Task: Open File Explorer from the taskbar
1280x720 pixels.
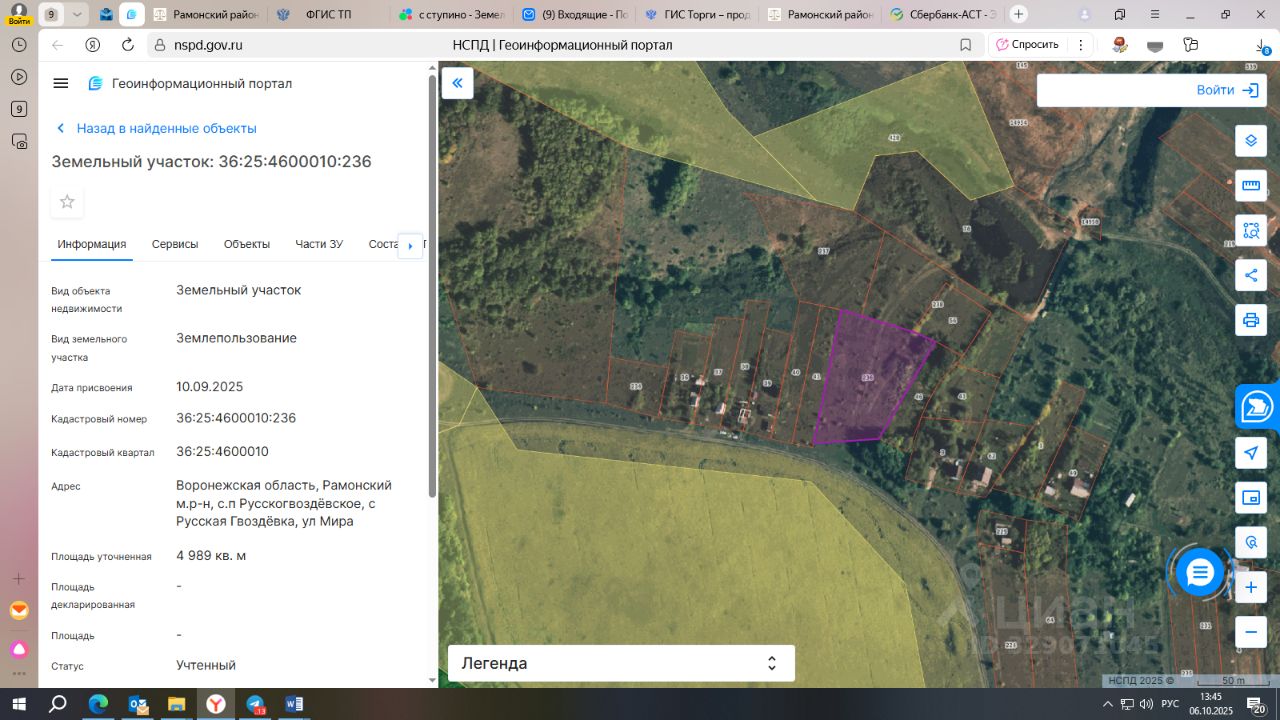Action: 177,704
